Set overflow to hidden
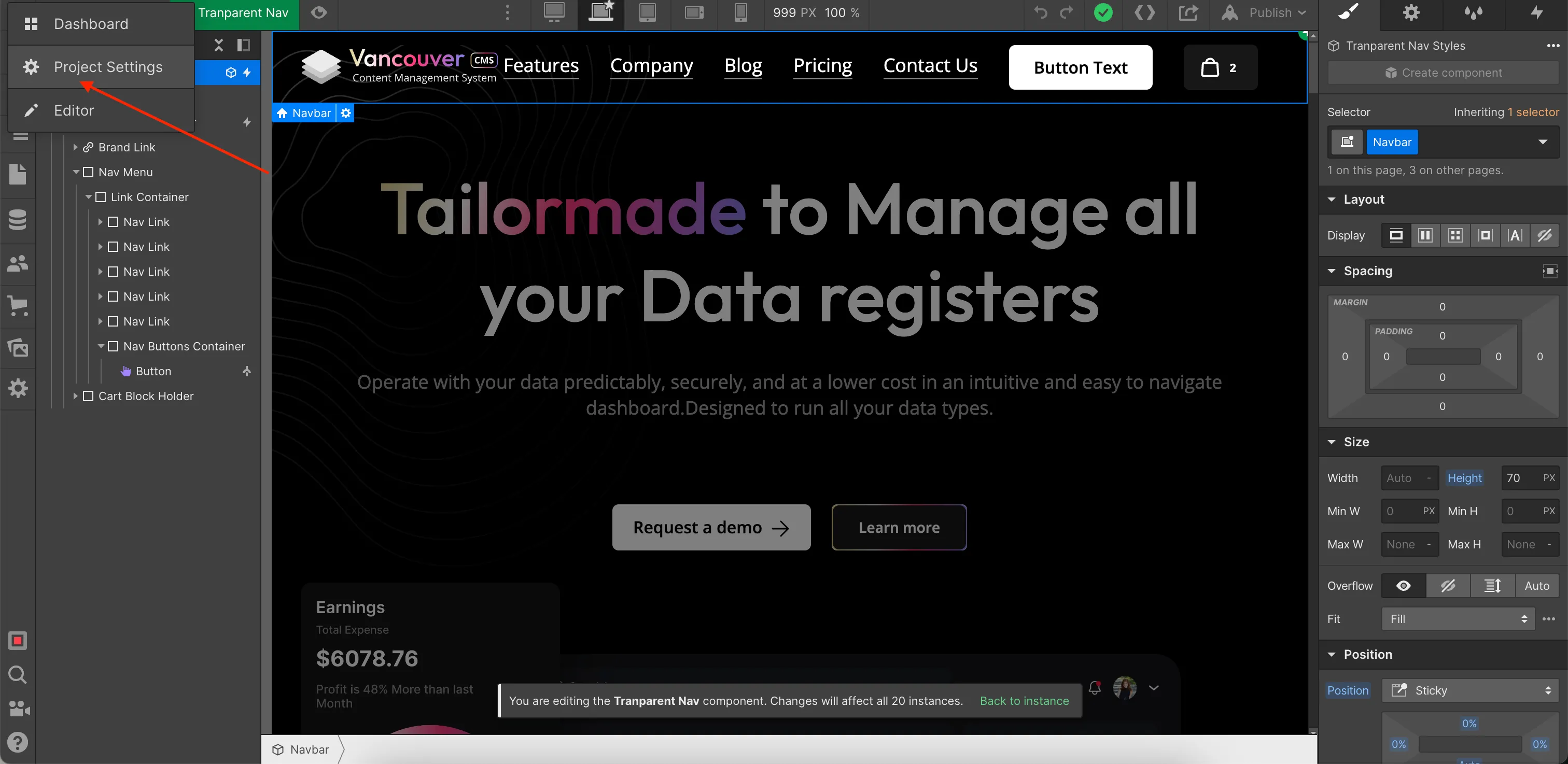This screenshot has height=764, width=1568. coord(1448,586)
